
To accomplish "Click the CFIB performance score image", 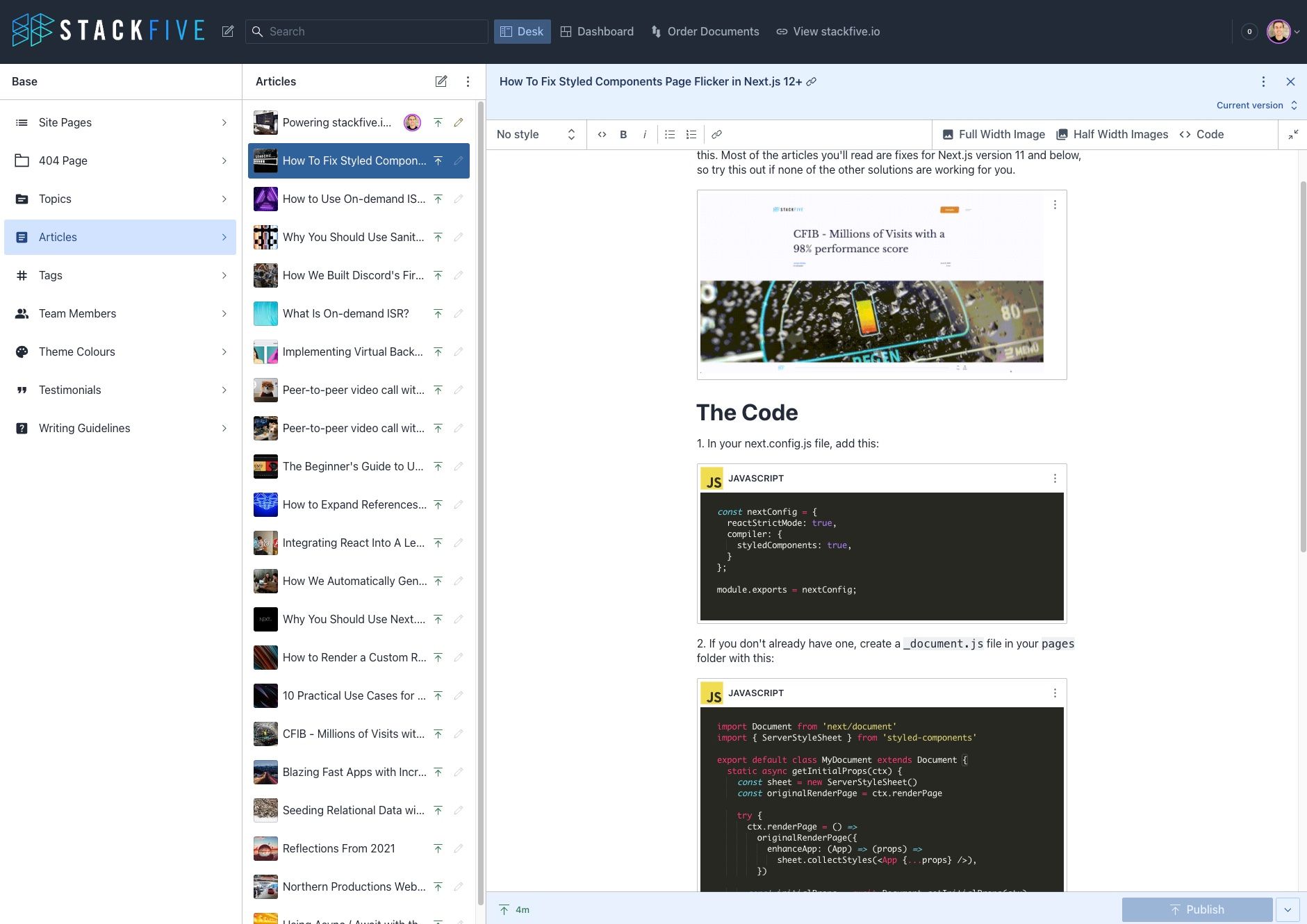I will [872, 283].
